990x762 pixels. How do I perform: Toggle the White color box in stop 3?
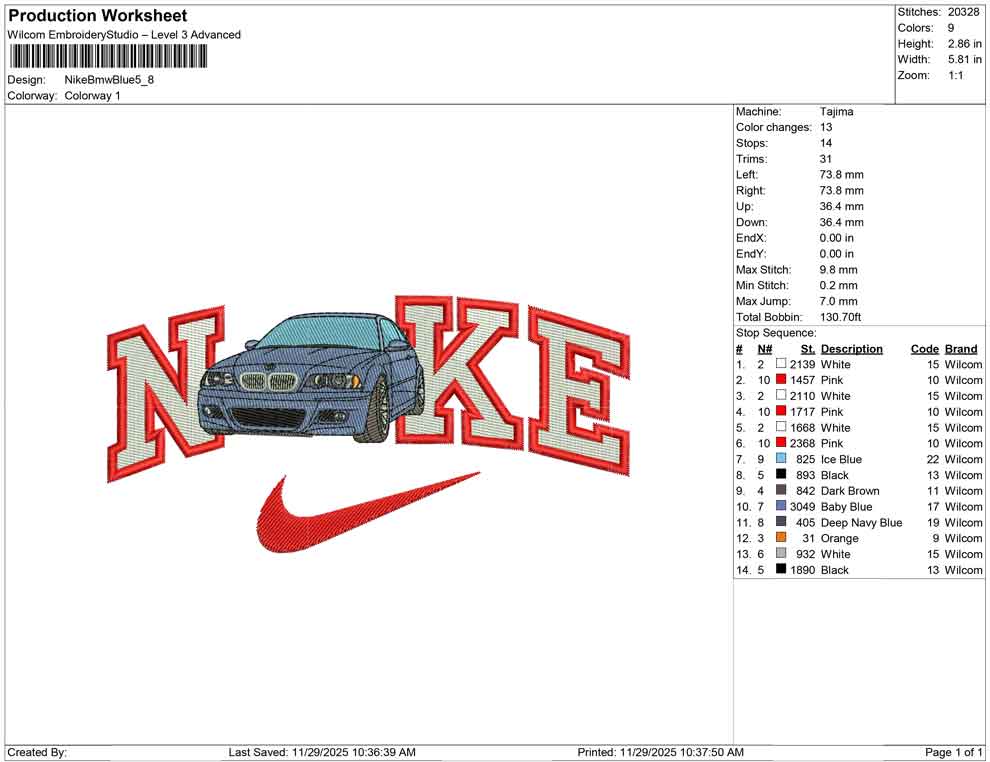pyautogui.click(x=781, y=396)
